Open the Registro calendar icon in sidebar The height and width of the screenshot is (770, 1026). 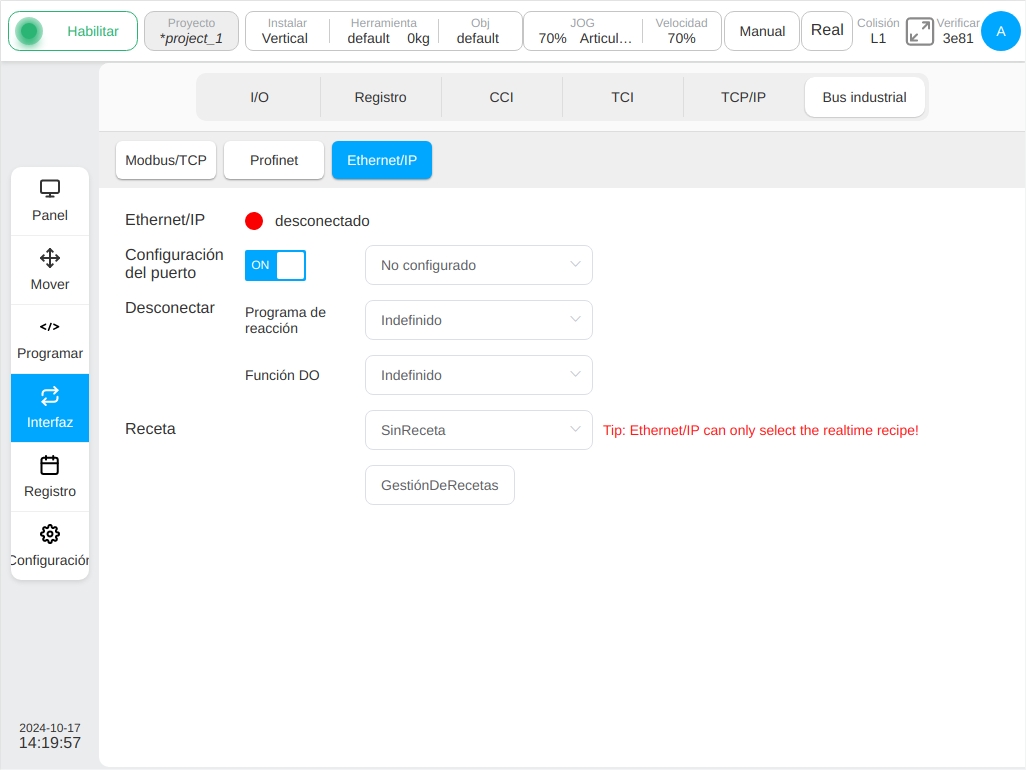coord(50,465)
